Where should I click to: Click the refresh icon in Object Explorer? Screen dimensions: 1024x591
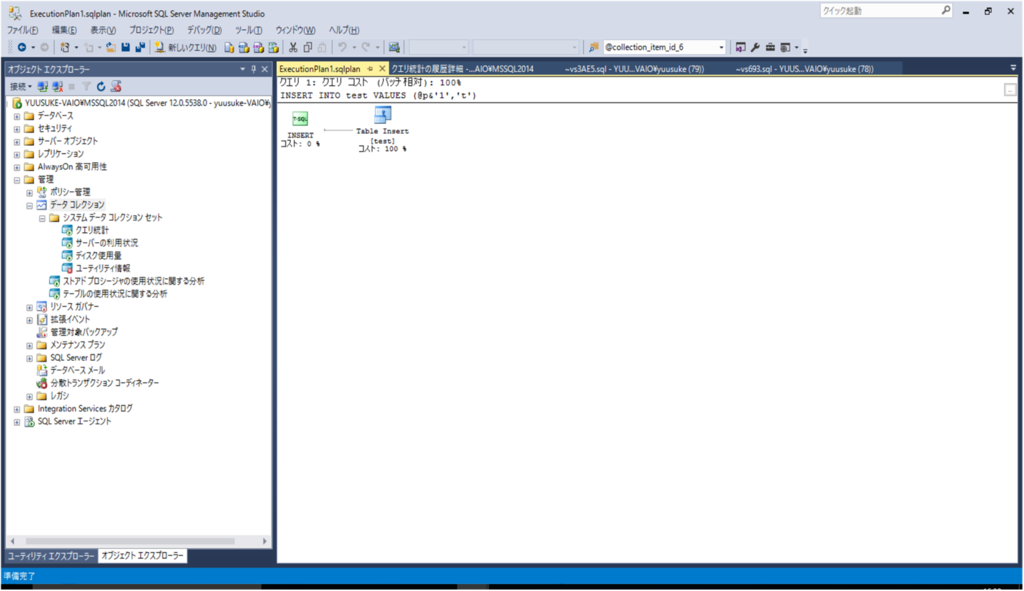[101, 86]
